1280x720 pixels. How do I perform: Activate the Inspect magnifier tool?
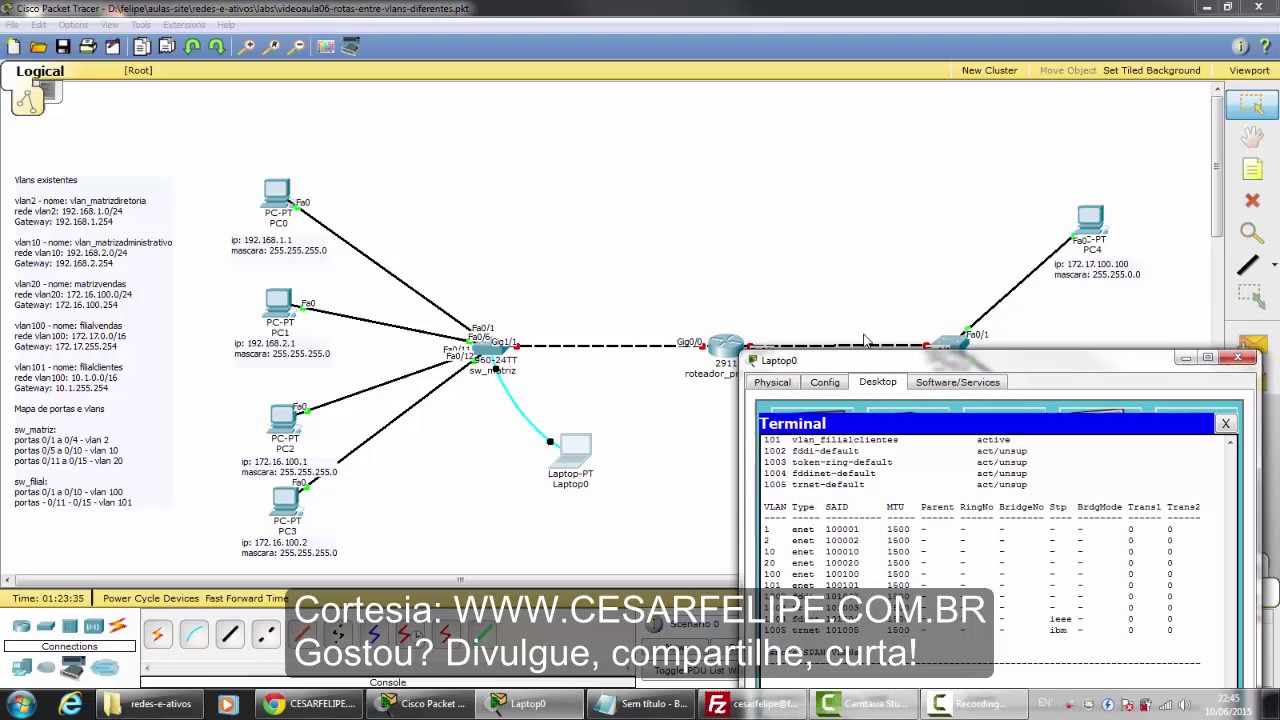point(1250,233)
